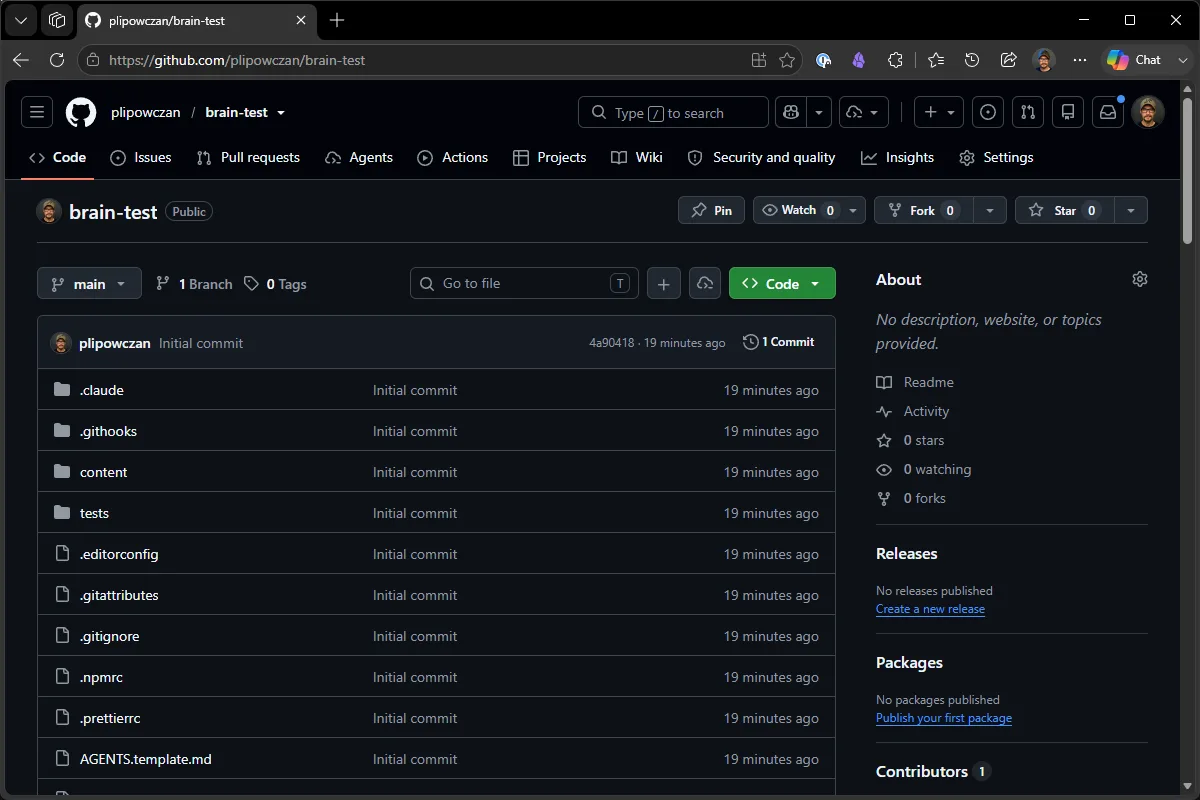The image size is (1200, 800).
Task: Open the repository Settings tab
Action: tap(996, 157)
